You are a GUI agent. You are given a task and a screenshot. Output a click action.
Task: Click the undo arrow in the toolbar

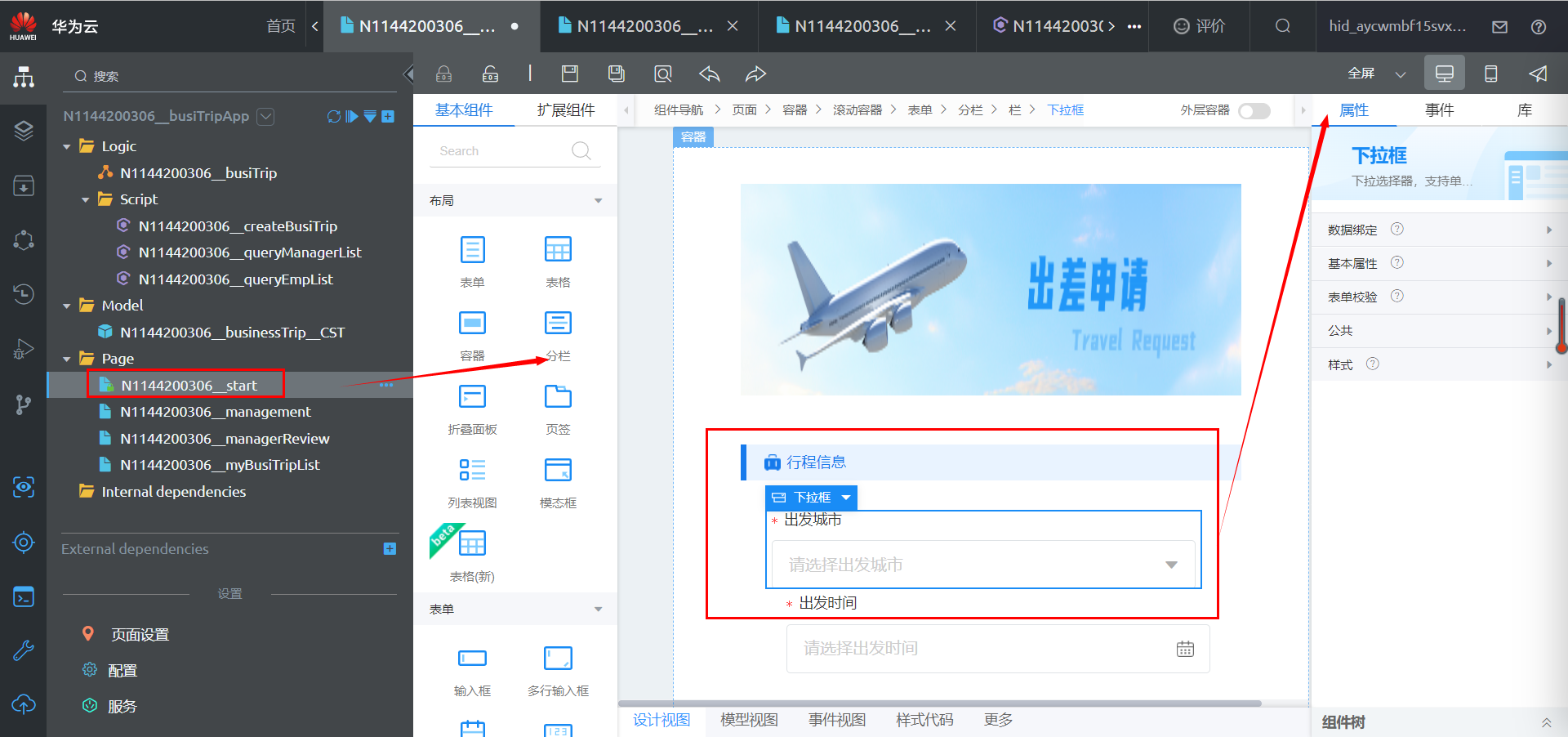pyautogui.click(x=709, y=74)
